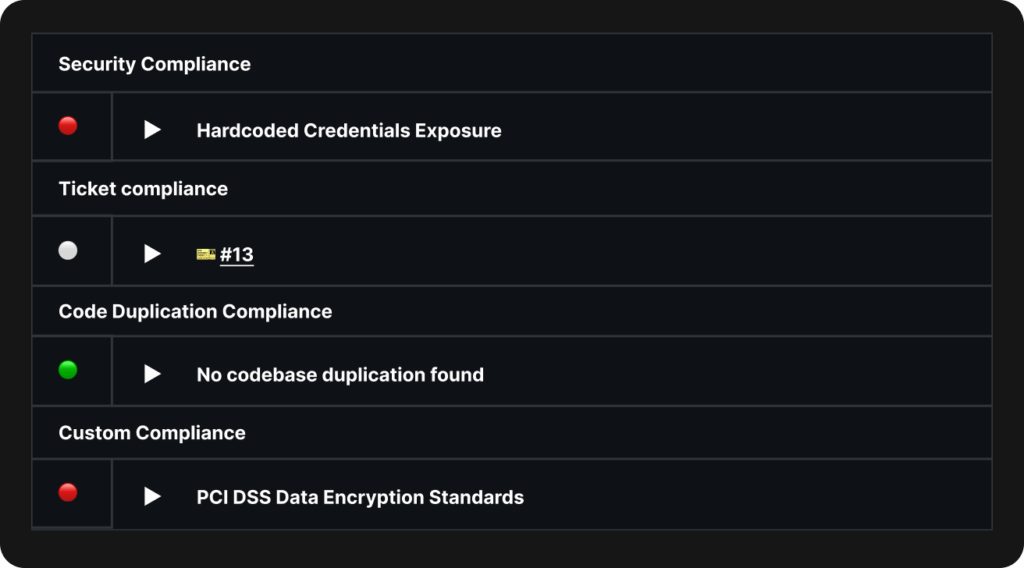Viewport: 1024px width, 568px height.
Task: Select the Ticket compliance section header
Action: pyautogui.click(x=143, y=189)
